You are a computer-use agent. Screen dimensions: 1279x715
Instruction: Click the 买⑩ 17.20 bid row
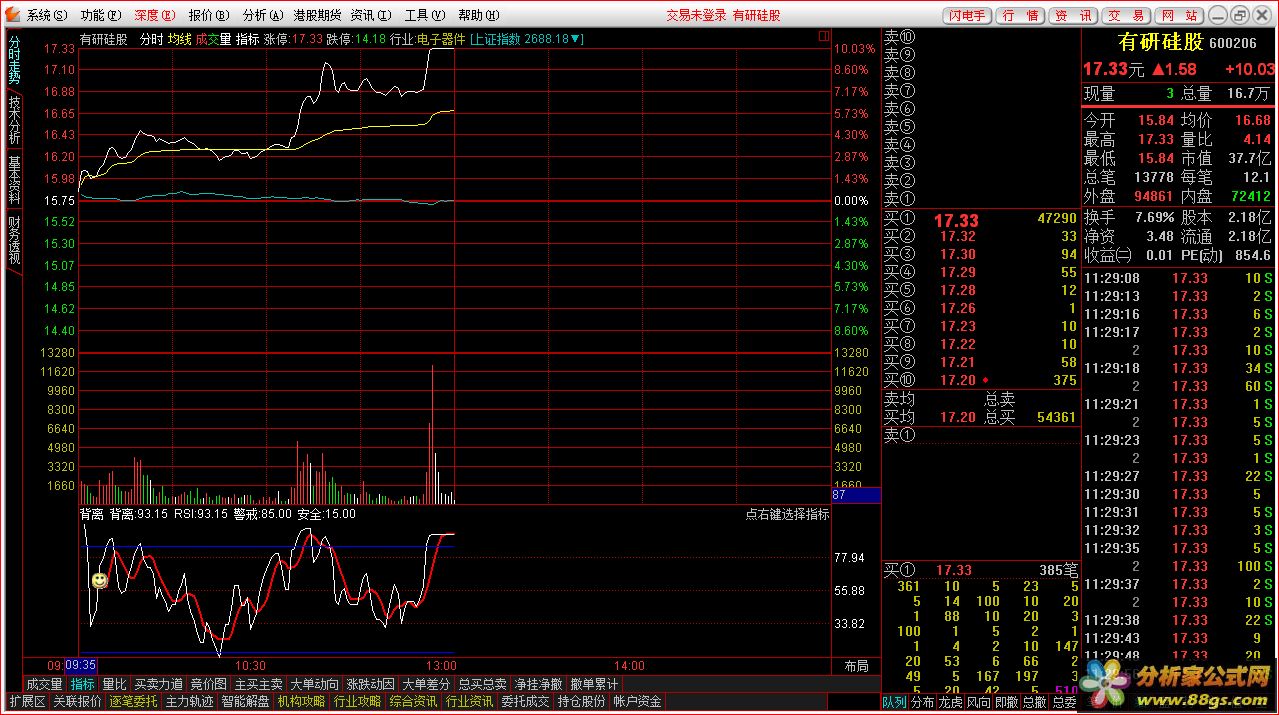pos(980,380)
